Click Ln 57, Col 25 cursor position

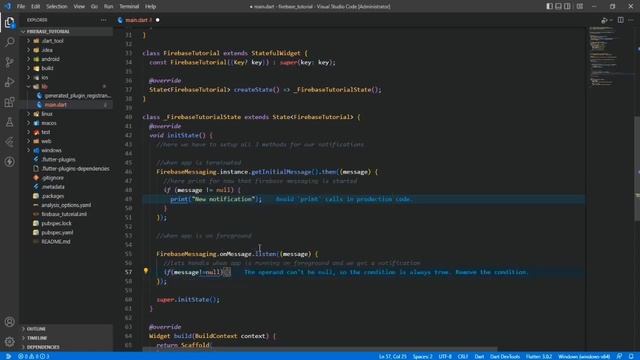tap(393, 356)
